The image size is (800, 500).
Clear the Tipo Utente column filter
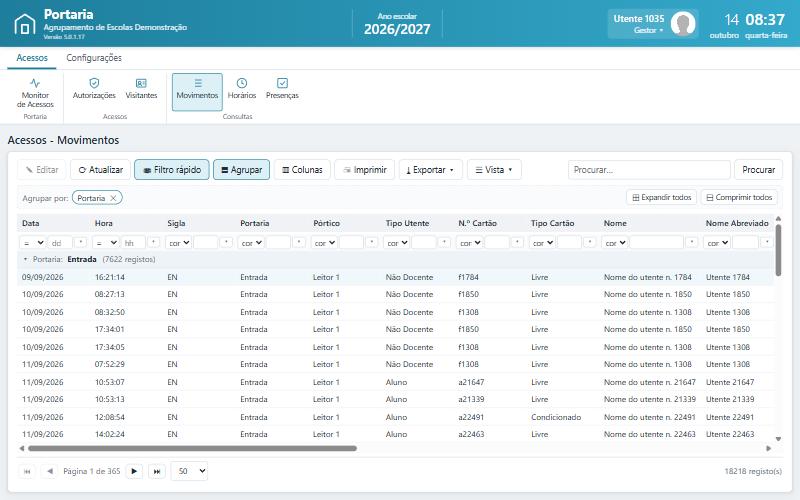pyautogui.click(x=444, y=243)
